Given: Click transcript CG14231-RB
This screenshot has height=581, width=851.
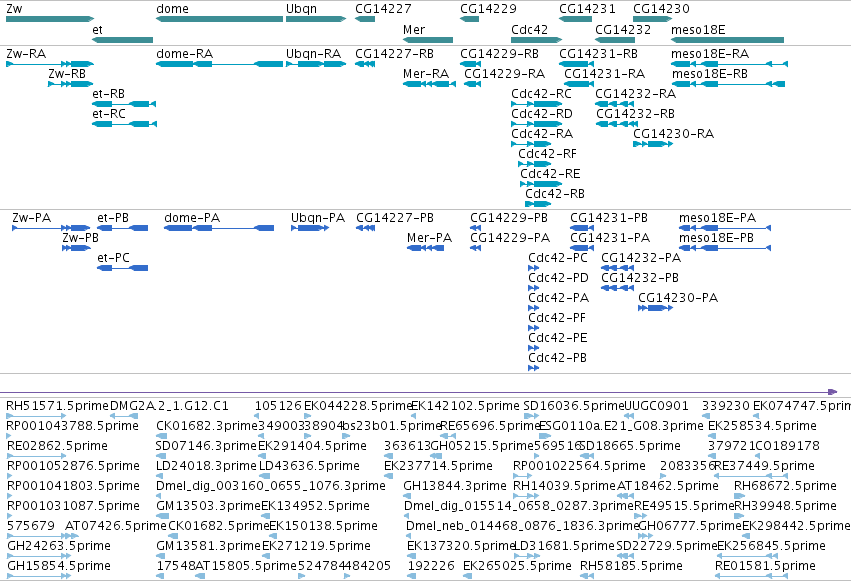Looking at the screenshot, I should click(576, 64).
